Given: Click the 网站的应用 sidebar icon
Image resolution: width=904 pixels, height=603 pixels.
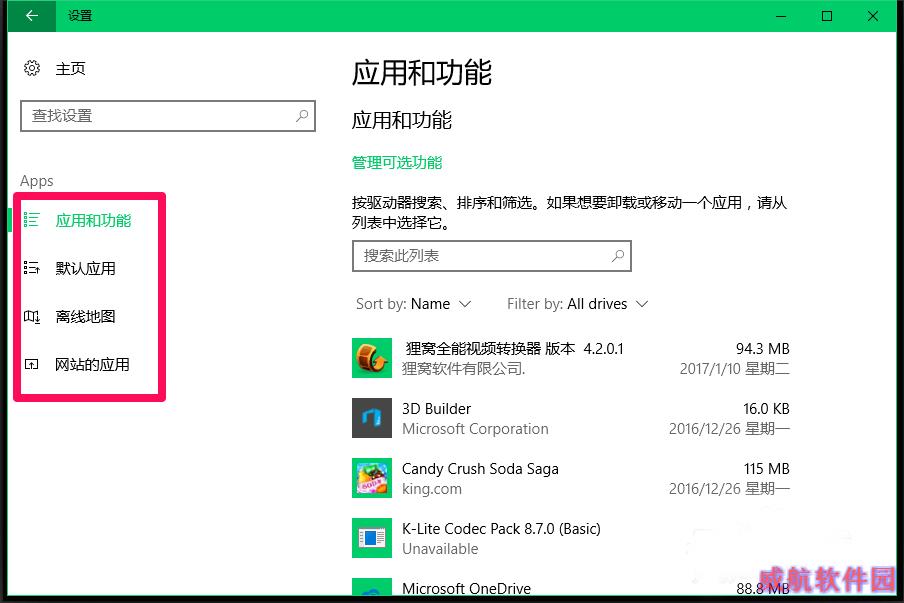Looking at the screenshot, I should [x=32, y=364].
